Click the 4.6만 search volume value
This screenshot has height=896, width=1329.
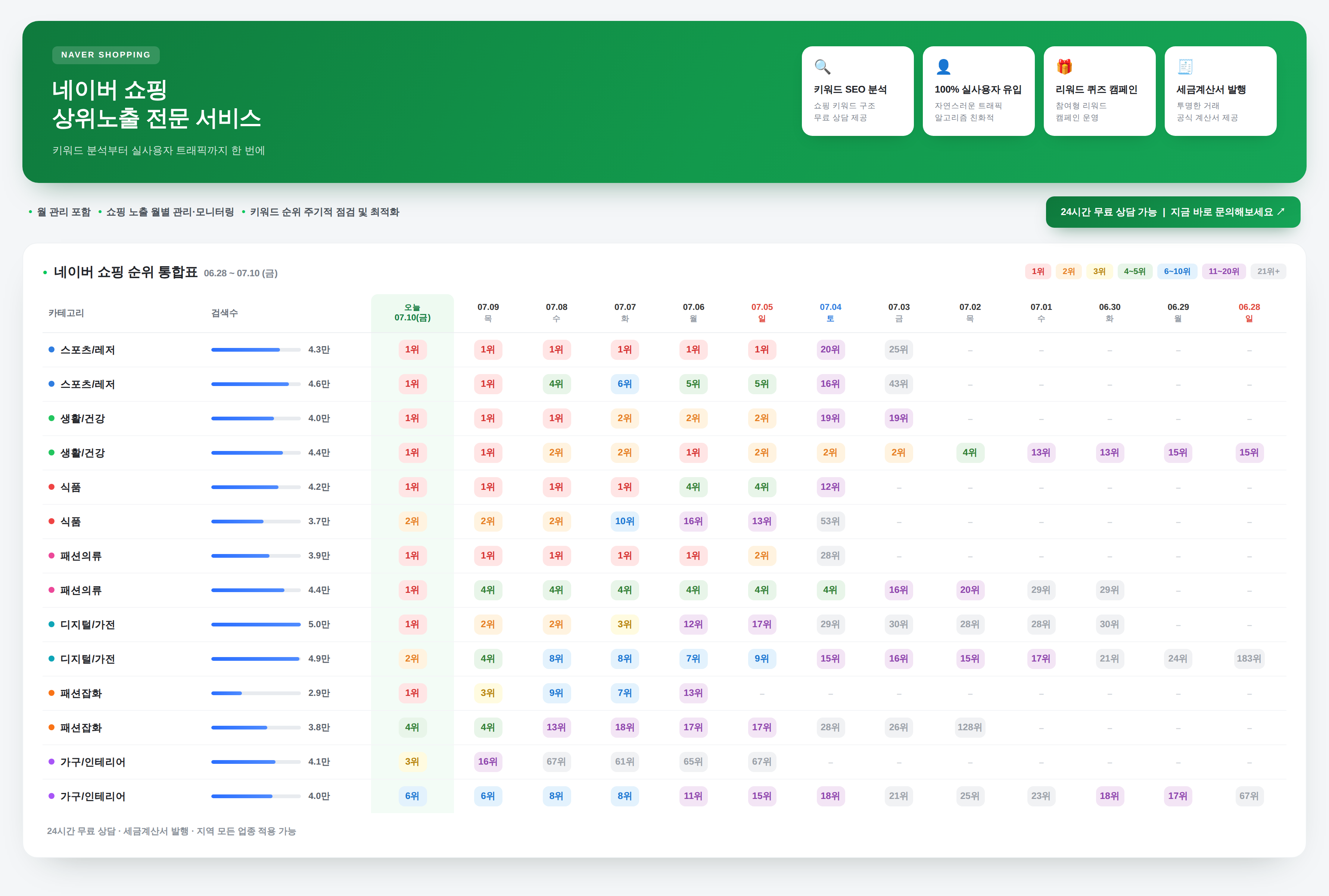click(x=319, y=384)
